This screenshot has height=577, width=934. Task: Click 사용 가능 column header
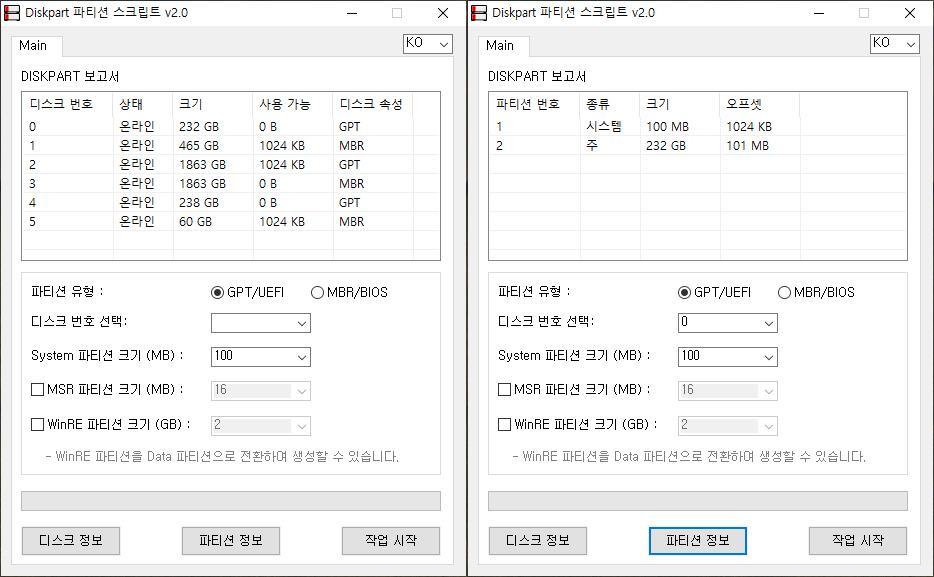(292, 104)
